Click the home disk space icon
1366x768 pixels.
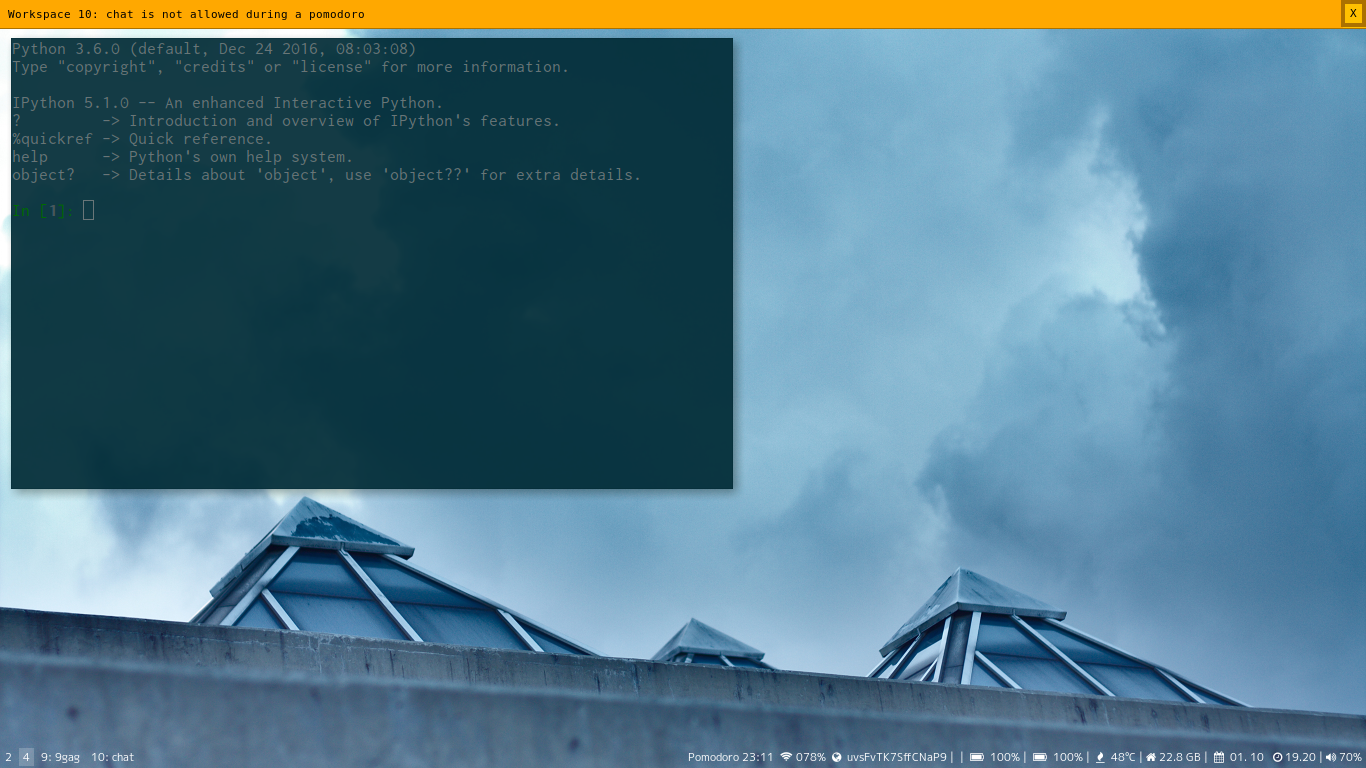pyautogui.click(x=1151, y=757)
